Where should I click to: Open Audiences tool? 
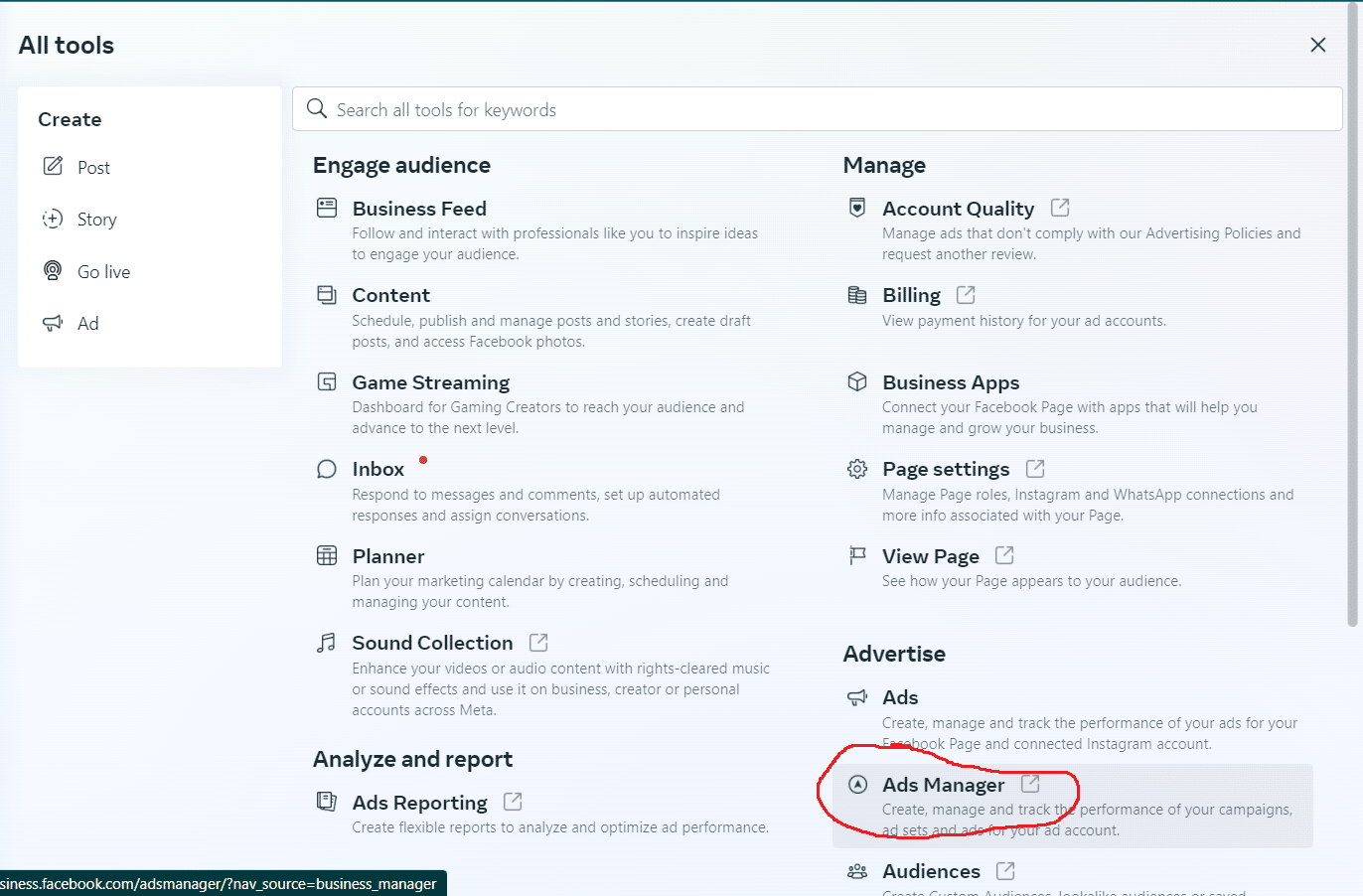click(931, 871)
